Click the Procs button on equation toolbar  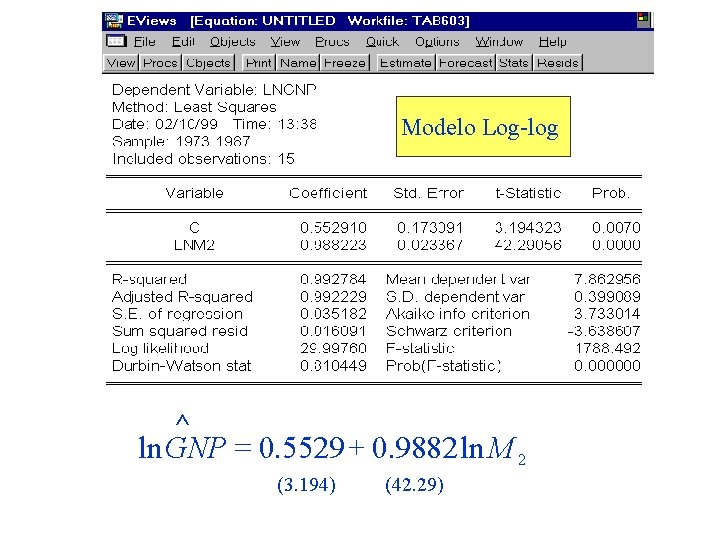tap(160, 63)
